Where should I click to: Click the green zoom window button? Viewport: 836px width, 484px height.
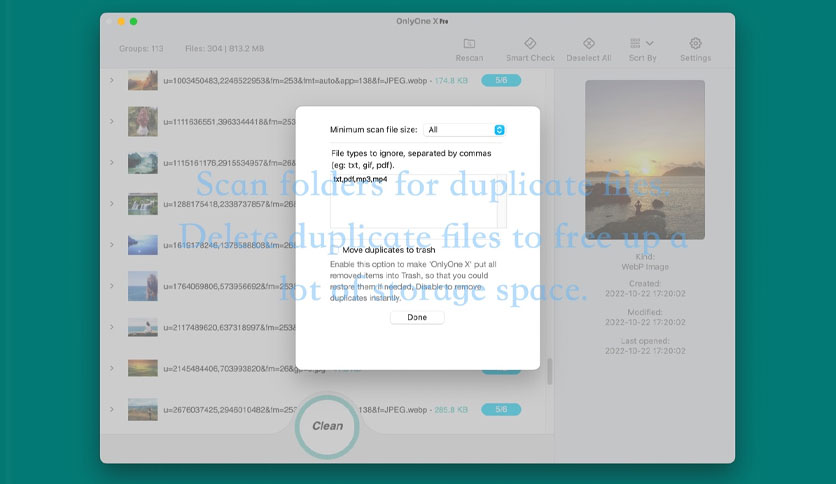click(x=134, y=21)
